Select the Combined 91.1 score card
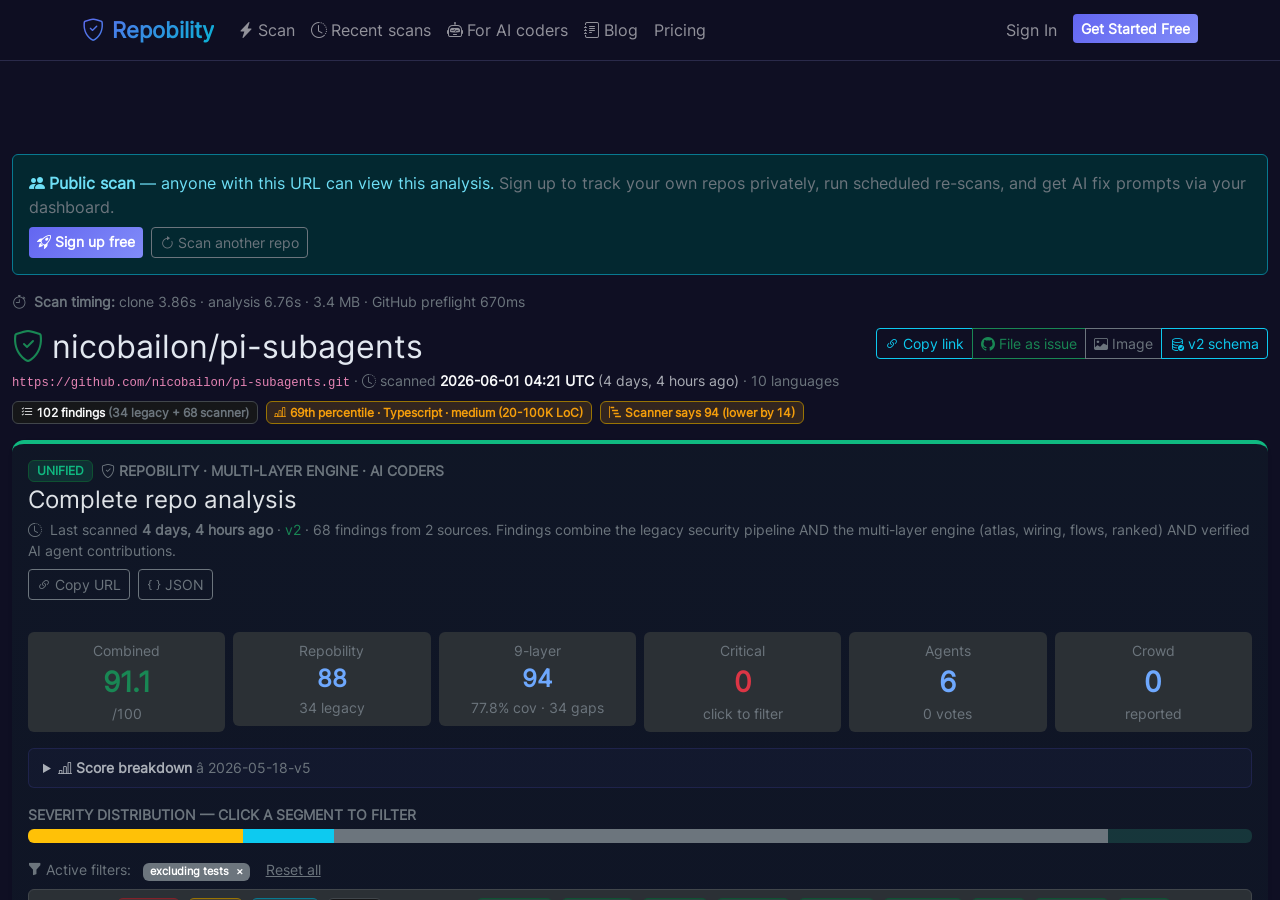The image size is (1280, 900). click(x=126, y=682)
